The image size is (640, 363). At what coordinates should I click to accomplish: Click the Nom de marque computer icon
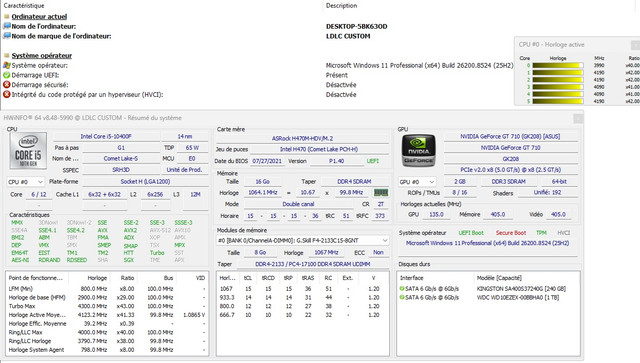pos(7,36)
